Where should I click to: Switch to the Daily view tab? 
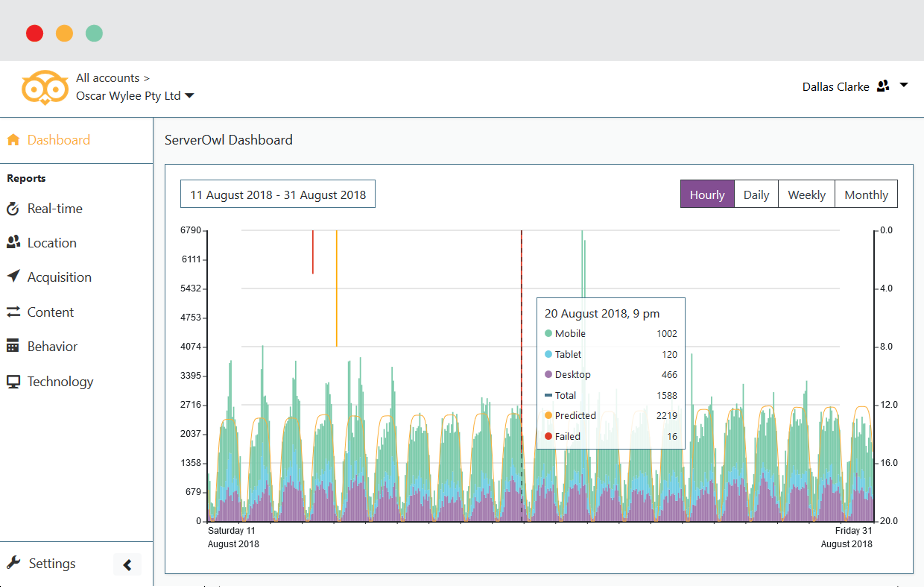click(x=755, y=194)
